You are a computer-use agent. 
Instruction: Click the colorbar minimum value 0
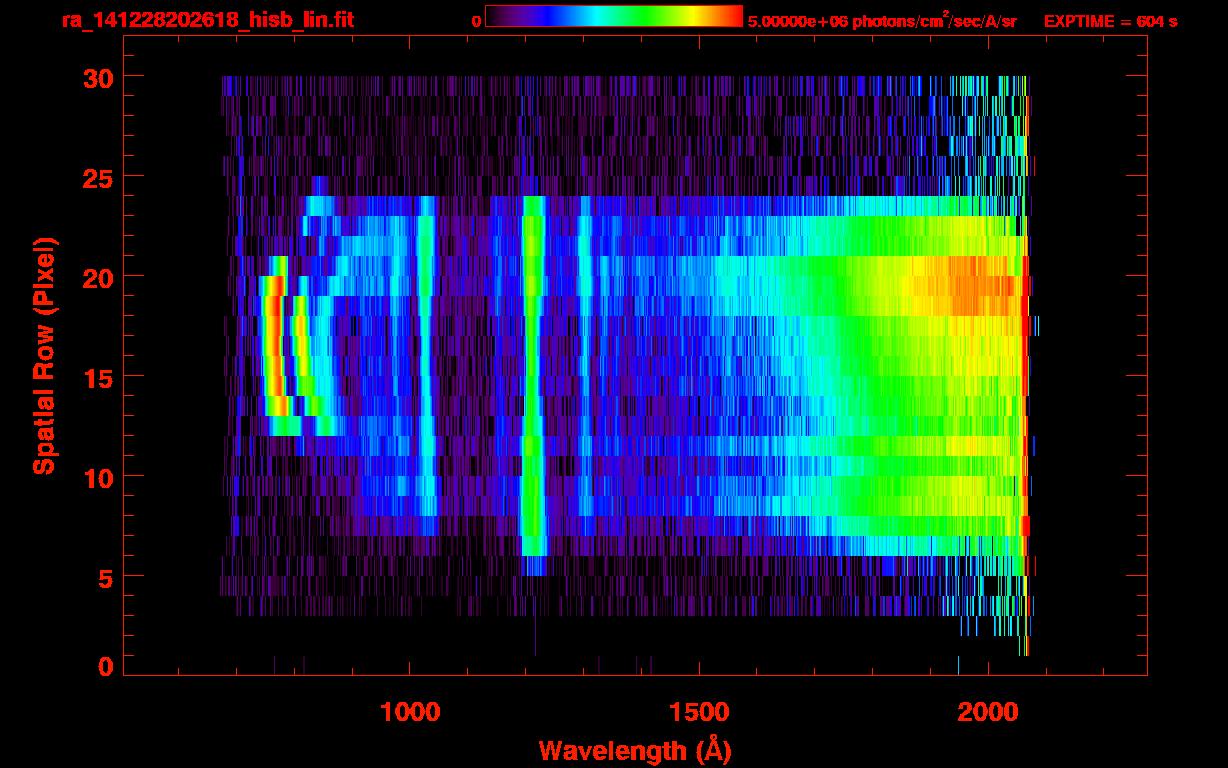click(476, 21)
